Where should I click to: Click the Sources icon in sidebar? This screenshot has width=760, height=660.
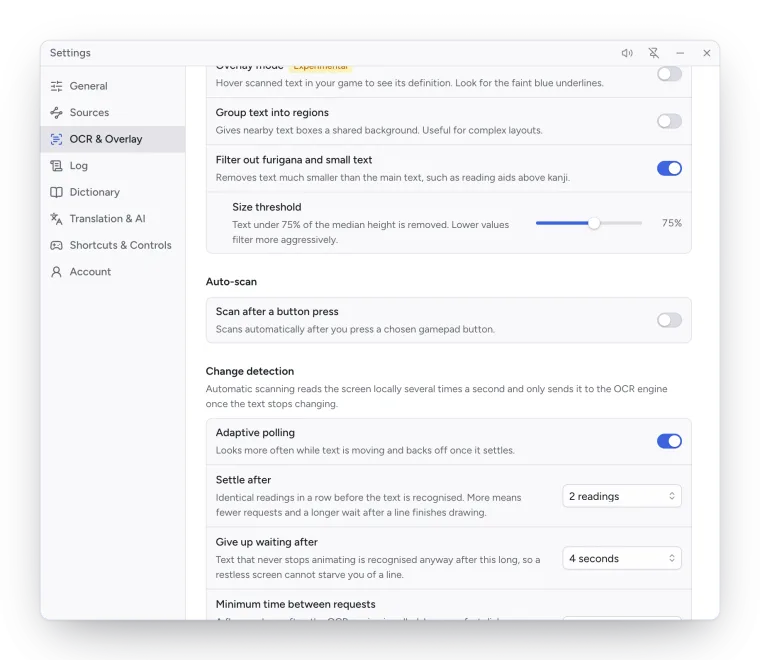(56, 113)
